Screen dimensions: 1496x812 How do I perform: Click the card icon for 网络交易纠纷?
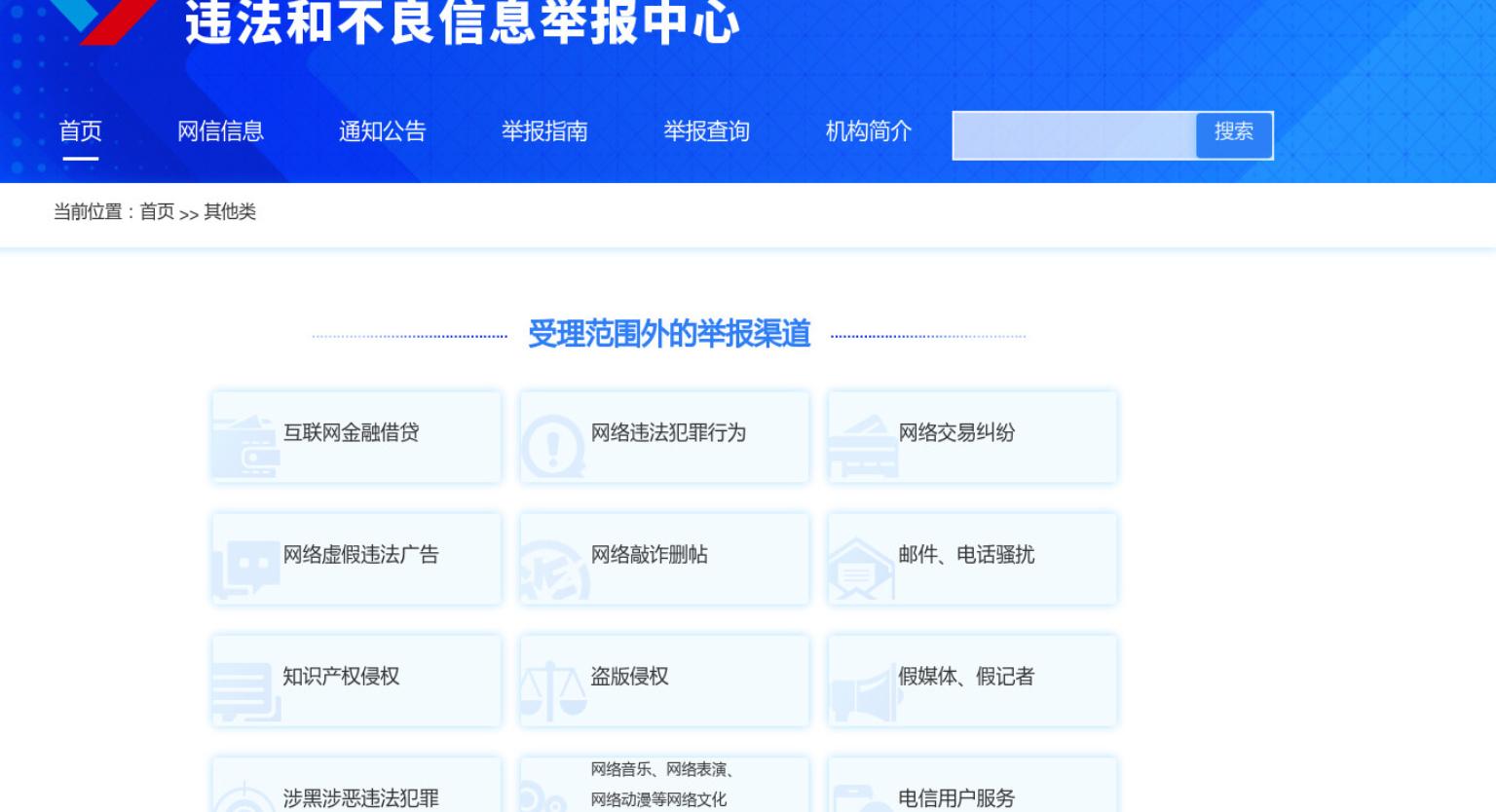coord(862,447)
